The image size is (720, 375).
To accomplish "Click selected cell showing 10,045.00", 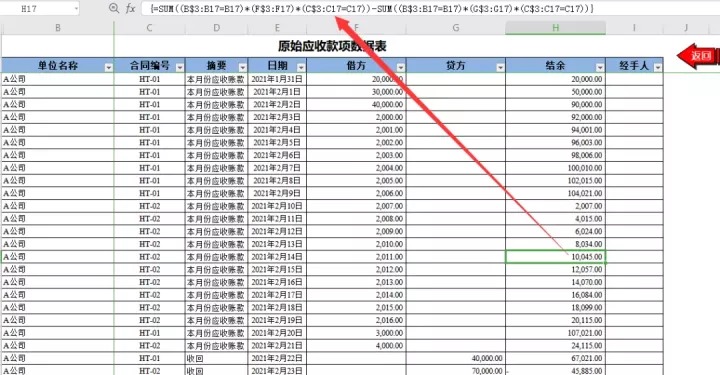I will (556, 257).
